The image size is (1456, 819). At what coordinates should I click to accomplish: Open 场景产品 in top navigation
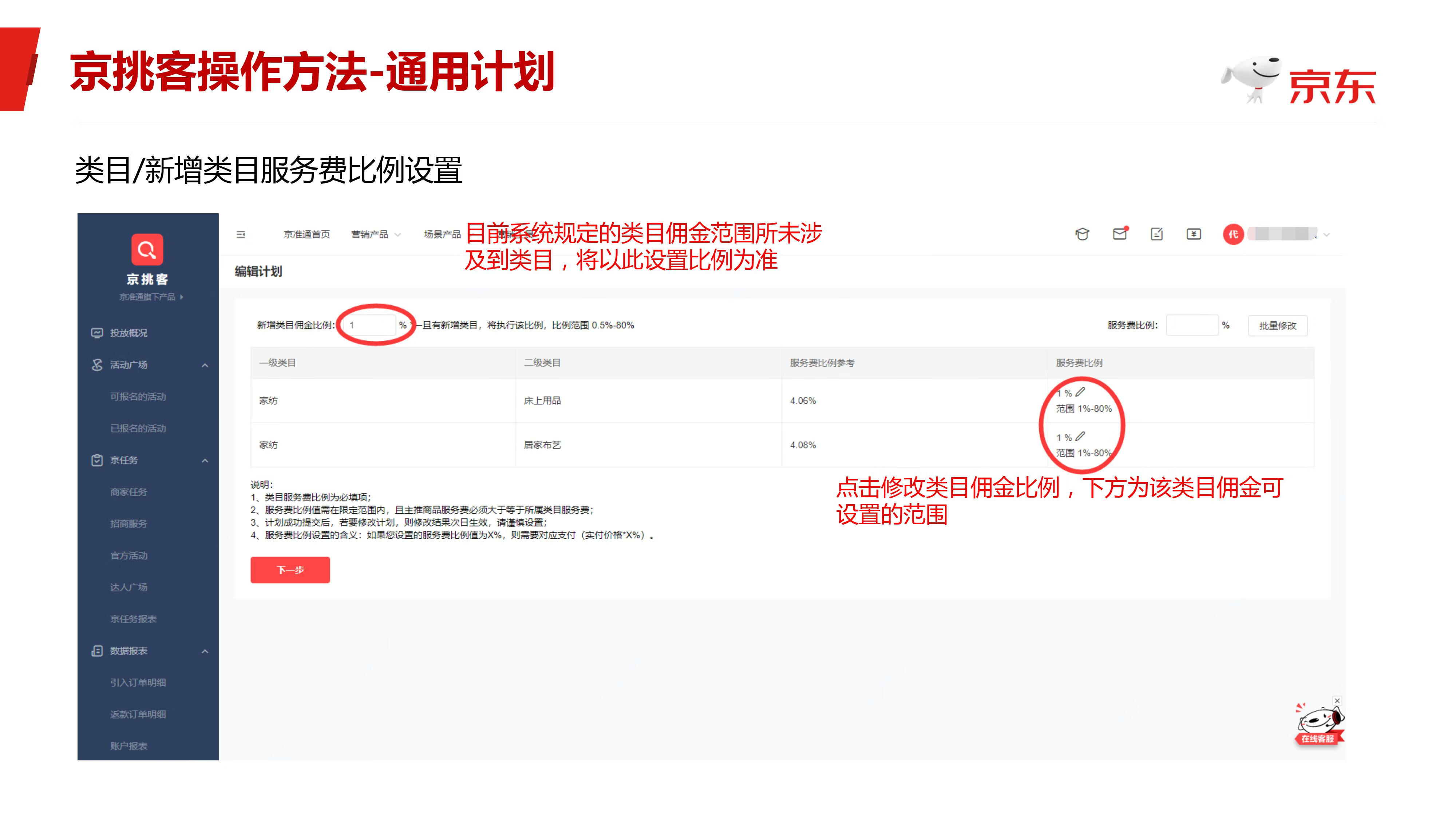tap(443, 234)
